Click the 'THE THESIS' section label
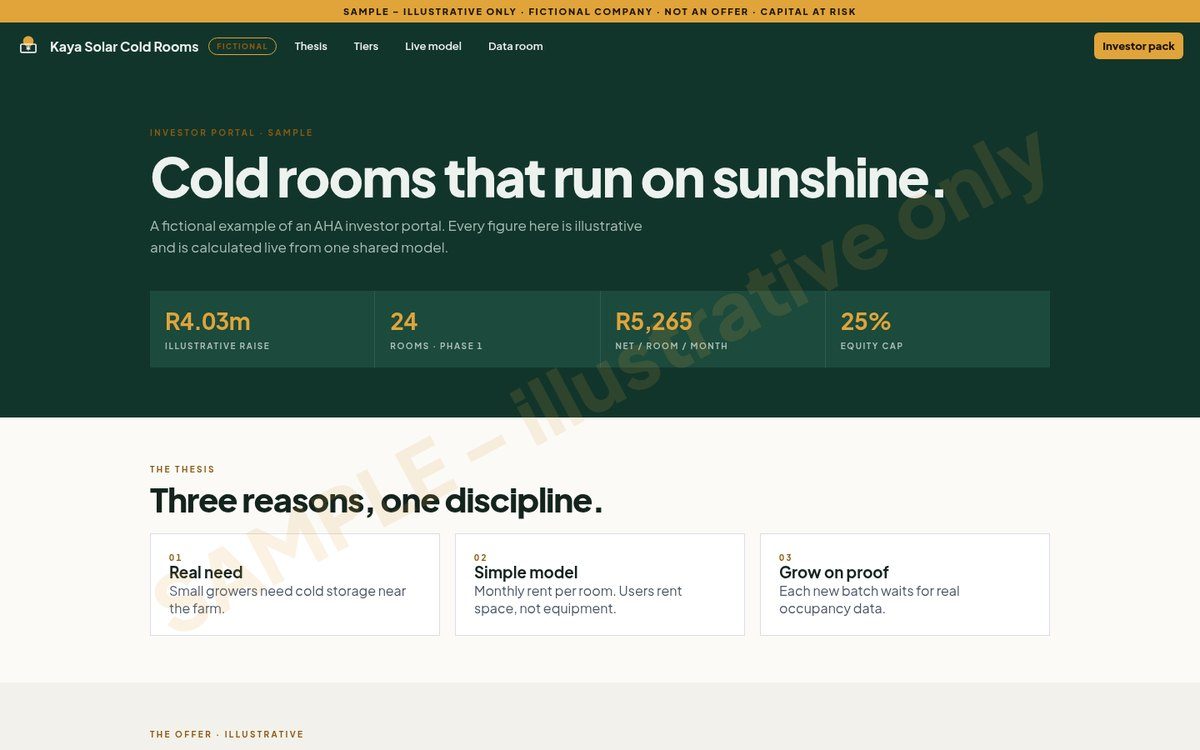1200x750 pixels. coord(182,469)
